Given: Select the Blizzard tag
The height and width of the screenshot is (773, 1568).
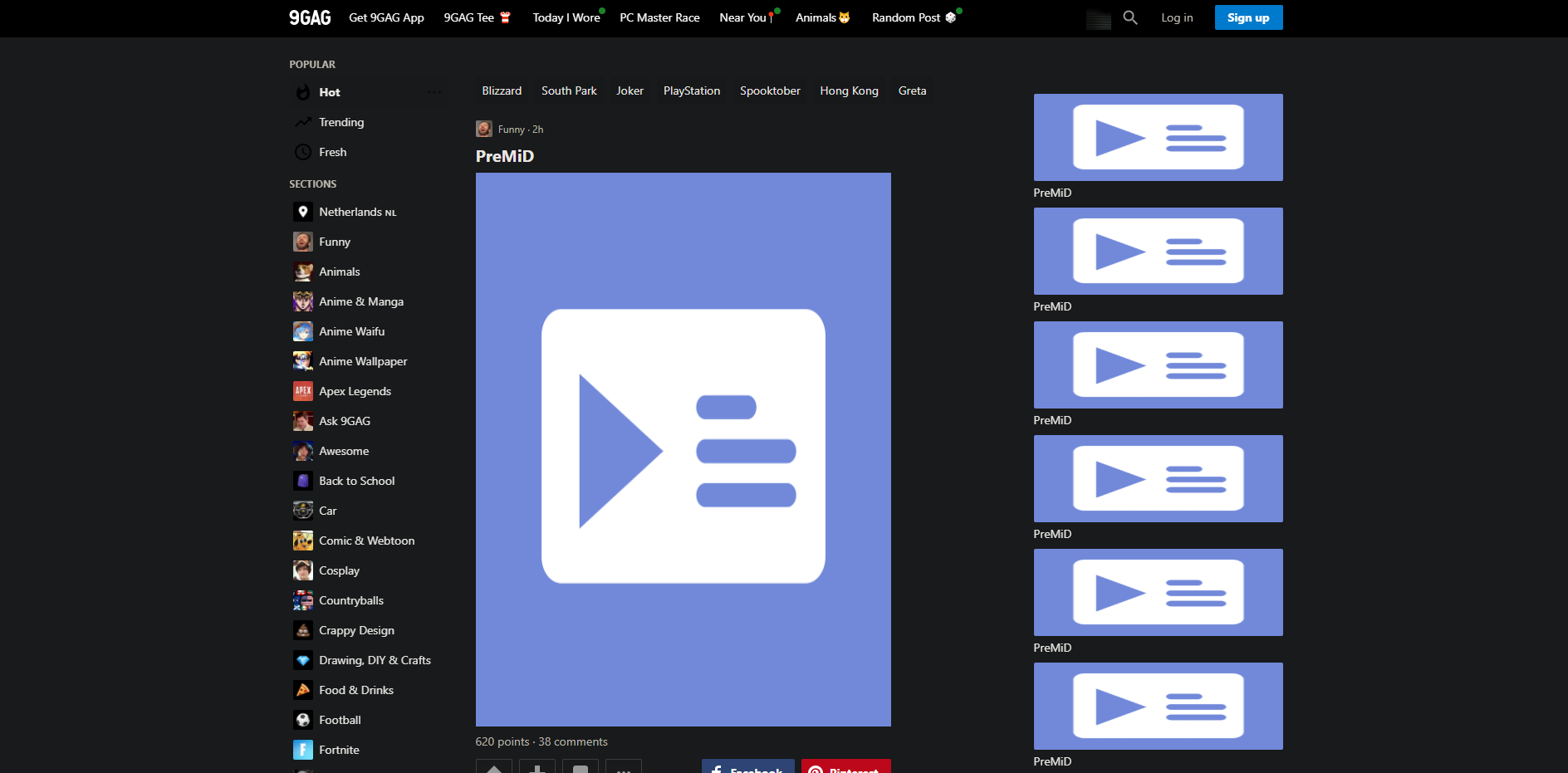Looking at the screenshot, I should [502, 91].
